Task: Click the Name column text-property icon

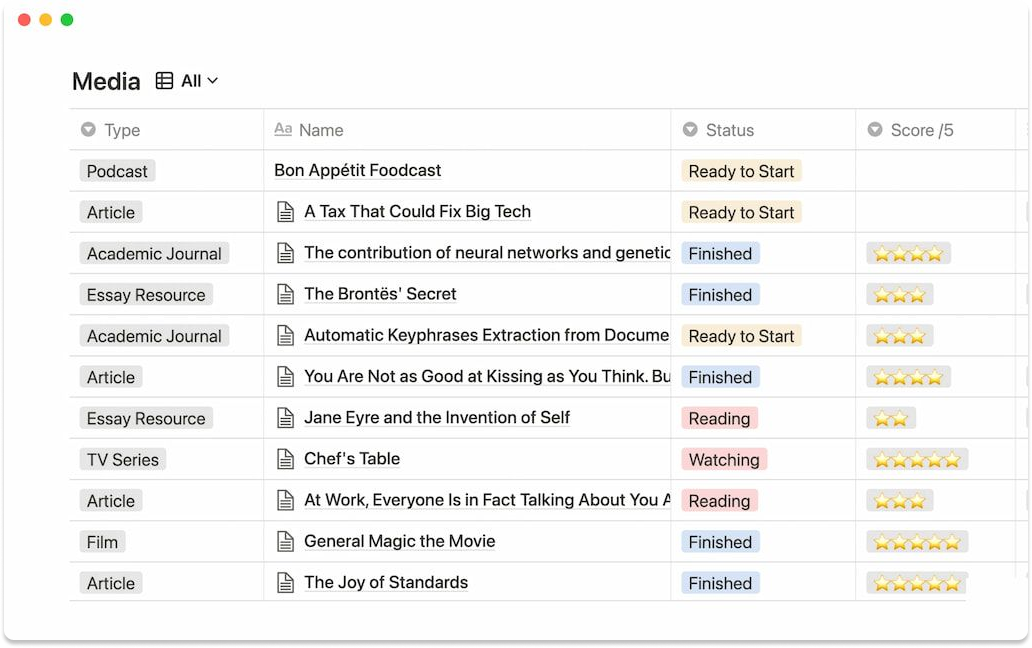Action: pyautogui.click(x=283, y=130)
